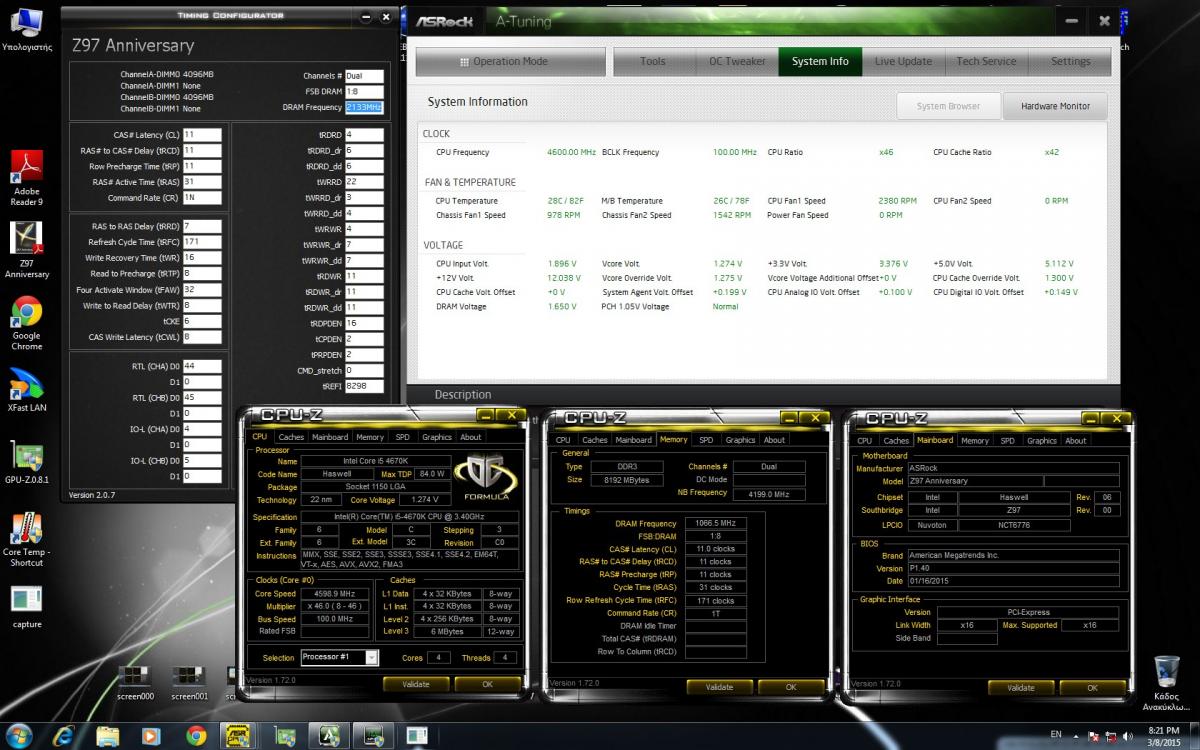
Task: Open About tab in the CPU-Z Memory-tab window
Action: tap(774, 440)
